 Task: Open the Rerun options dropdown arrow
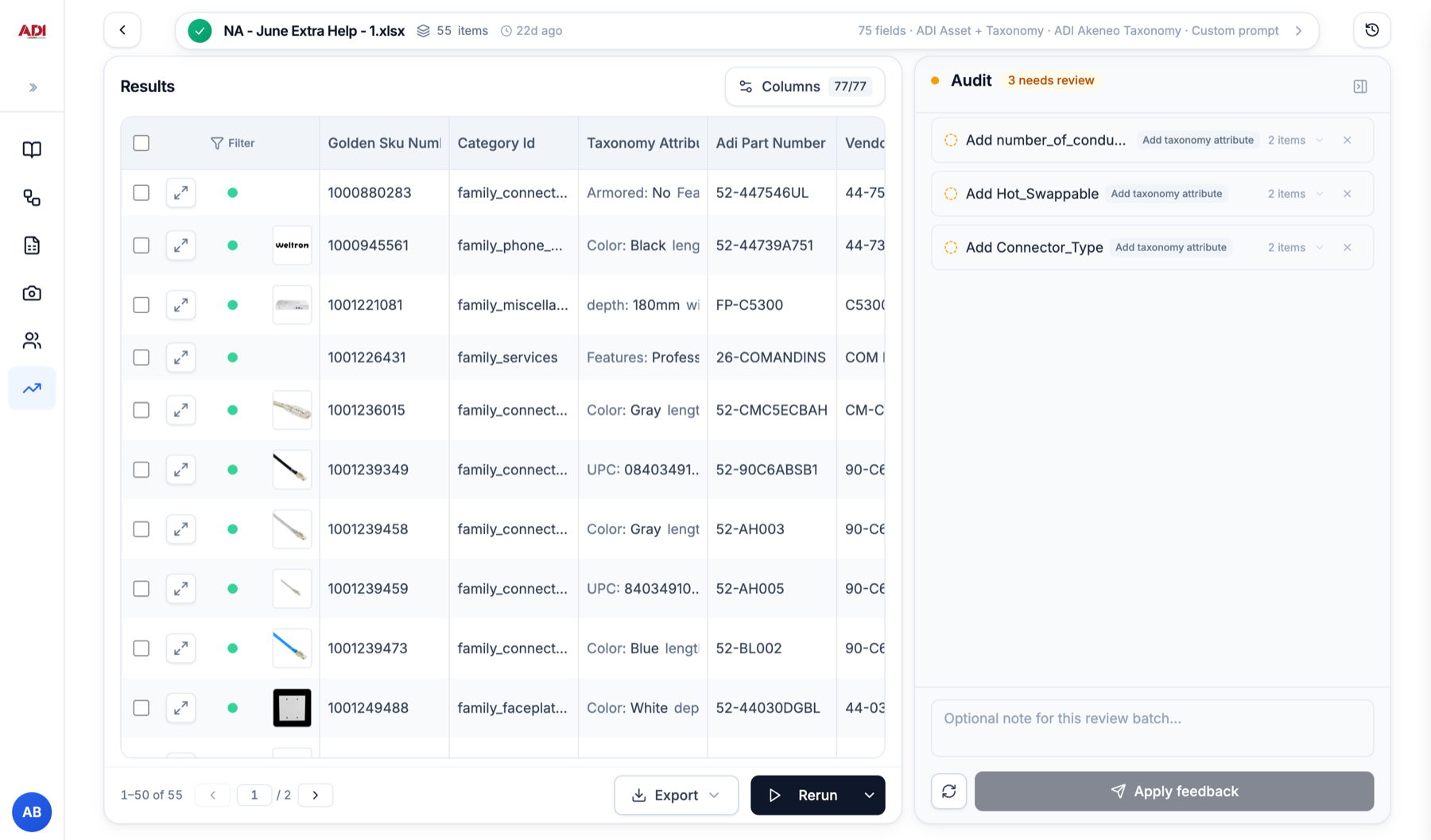coord(870,795)
